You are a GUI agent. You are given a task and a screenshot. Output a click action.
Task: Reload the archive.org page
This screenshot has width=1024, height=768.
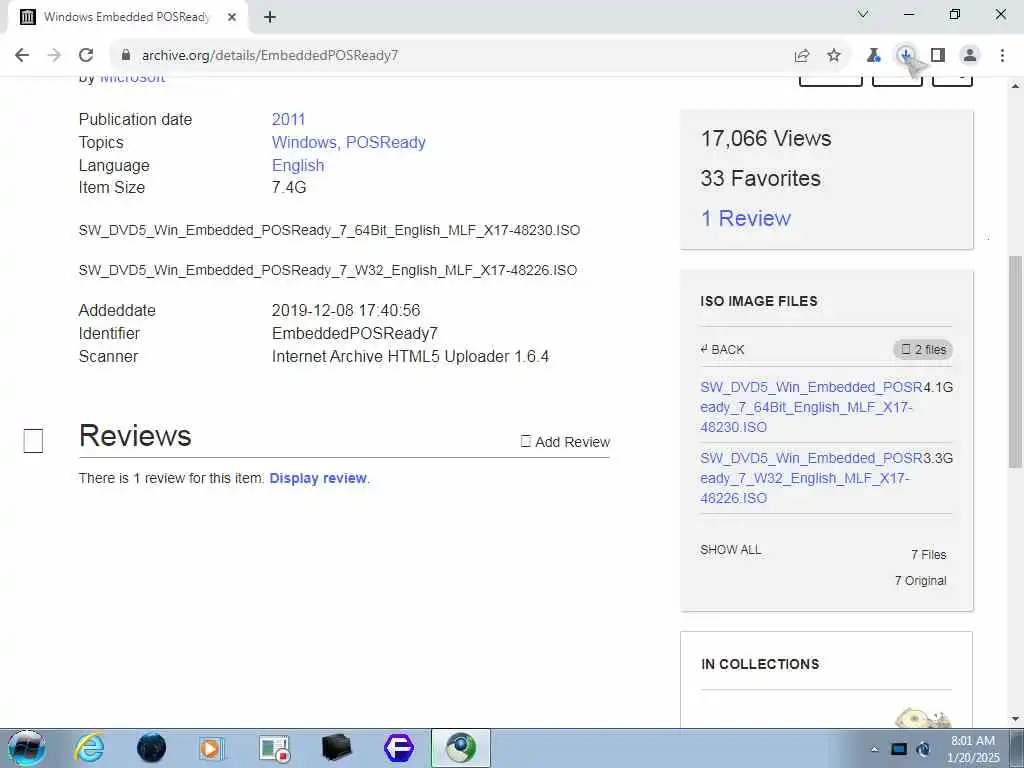tap(86, 55)
